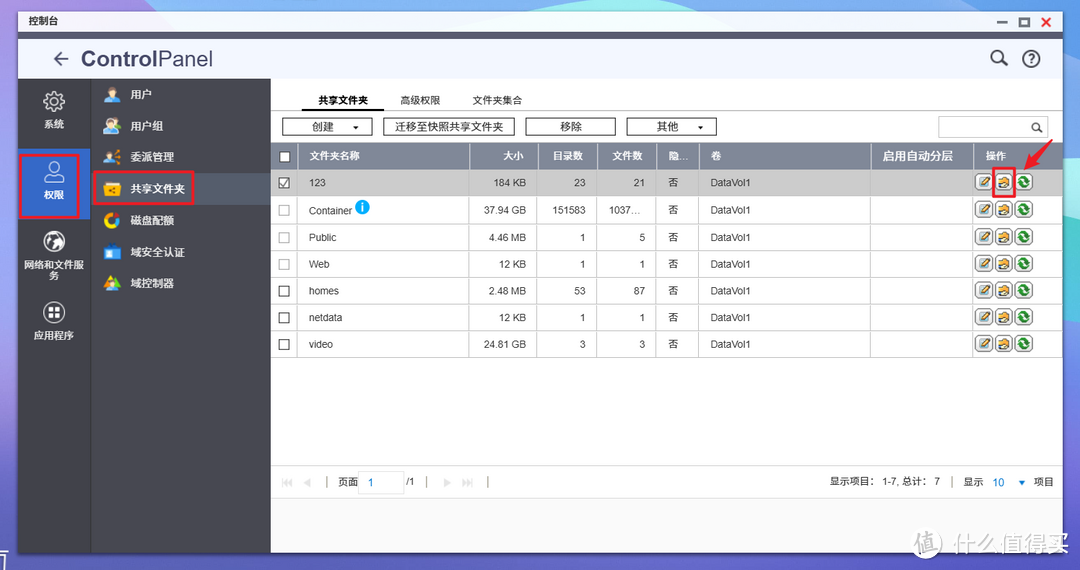The width and height of the screenshot is (1080, 570).
Task: Select the 系统 gear icon in sidebar
Action: pyautogui.click(x=54, y=102)
